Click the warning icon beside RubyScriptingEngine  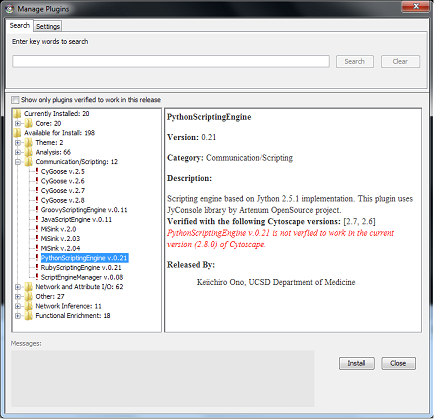click(37, 267)
